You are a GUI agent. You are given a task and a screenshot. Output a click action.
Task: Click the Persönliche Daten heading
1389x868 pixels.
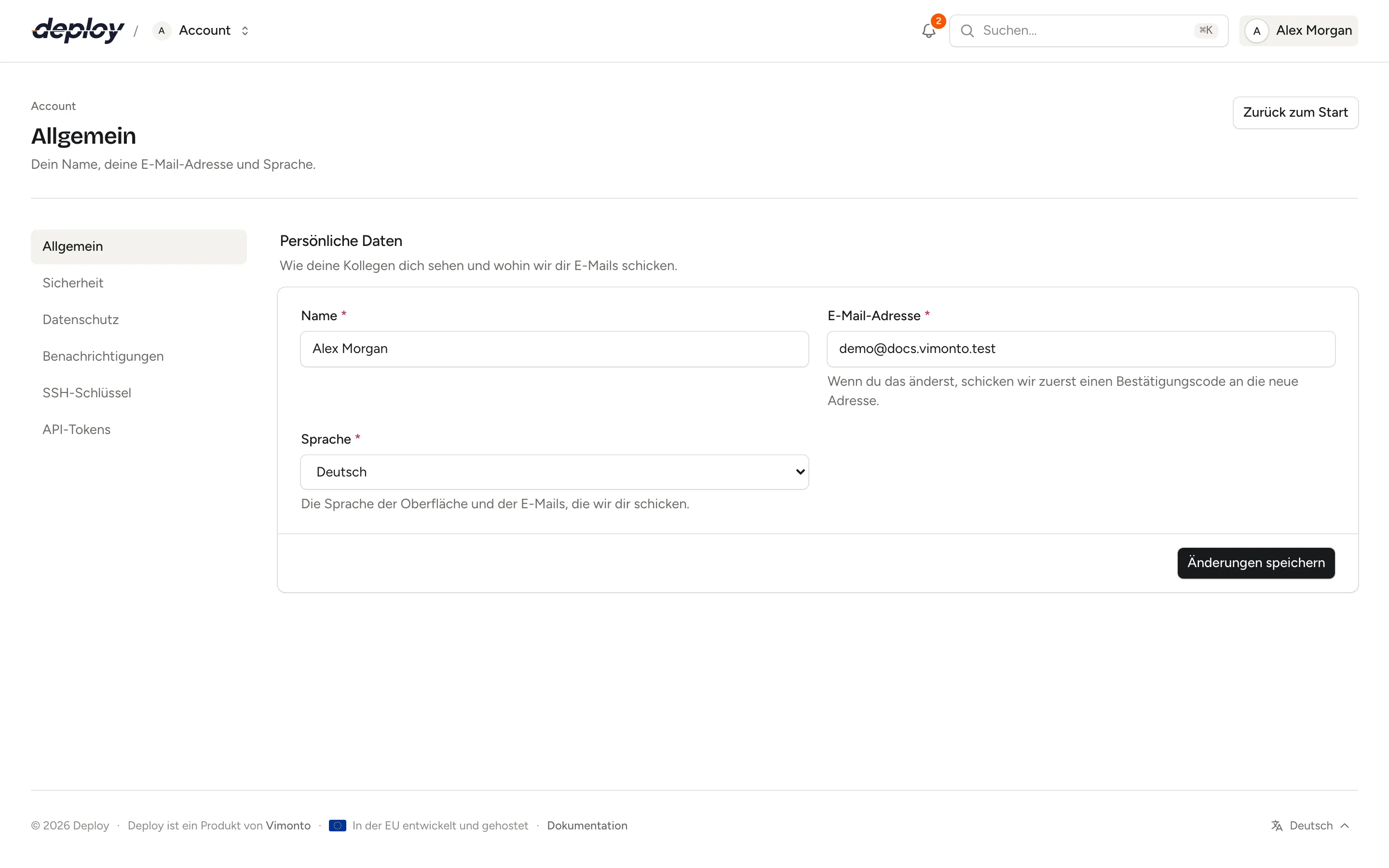(x=341, y=241)
